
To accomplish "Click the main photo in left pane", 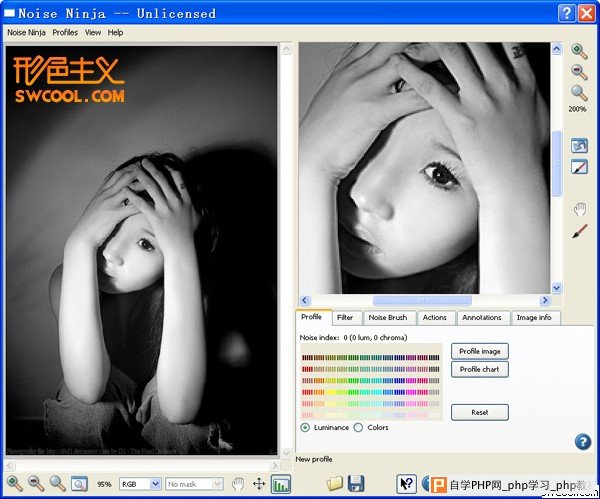I will click(x=142, y=251).
